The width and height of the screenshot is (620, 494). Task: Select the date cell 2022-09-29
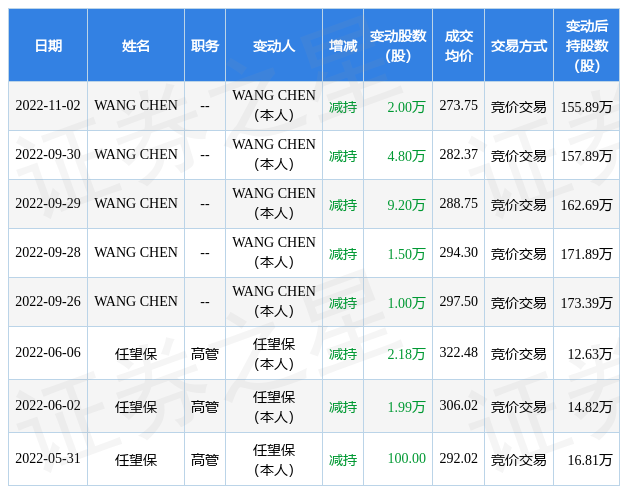(48, 204)
